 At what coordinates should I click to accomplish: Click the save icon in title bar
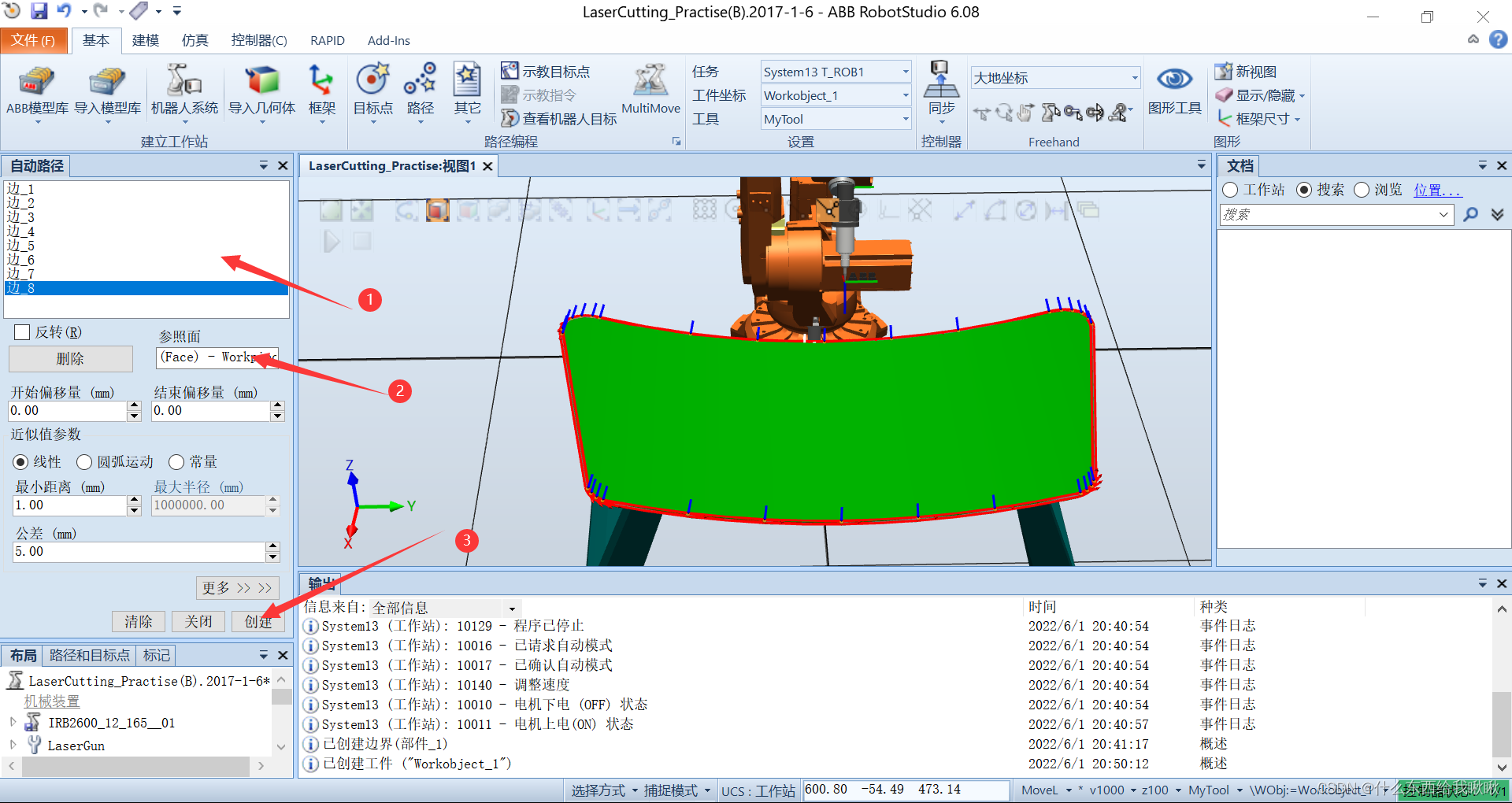tap(39, 11)
